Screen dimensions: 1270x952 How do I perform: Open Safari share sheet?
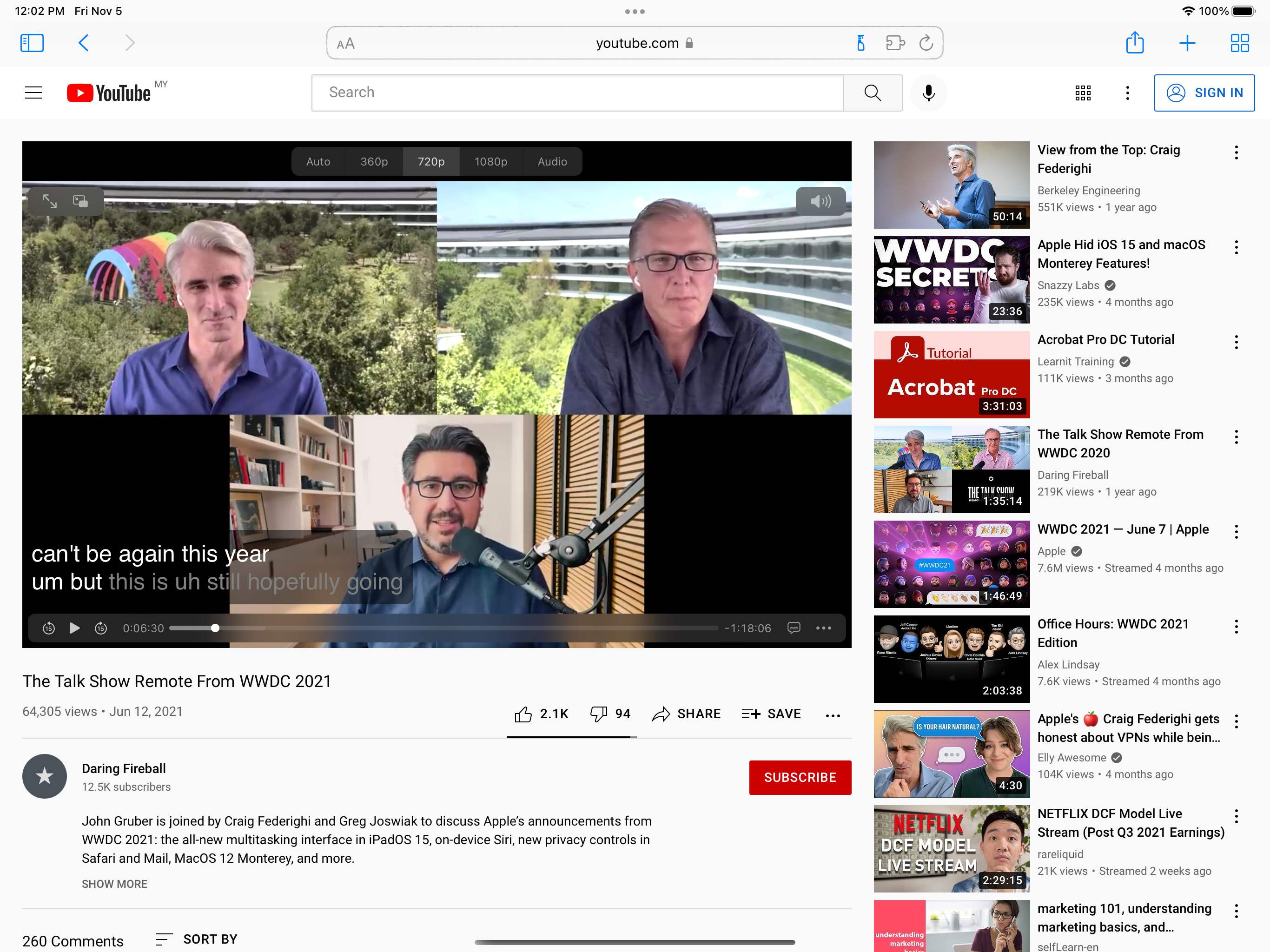point(1135,42)
